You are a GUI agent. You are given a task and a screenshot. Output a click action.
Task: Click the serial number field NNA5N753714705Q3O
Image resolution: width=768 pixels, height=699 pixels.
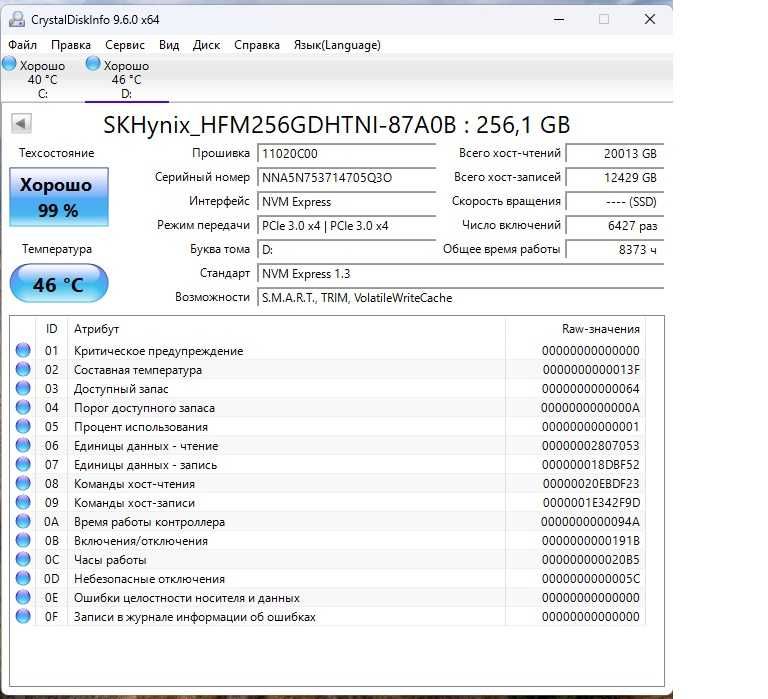(346, 177)
